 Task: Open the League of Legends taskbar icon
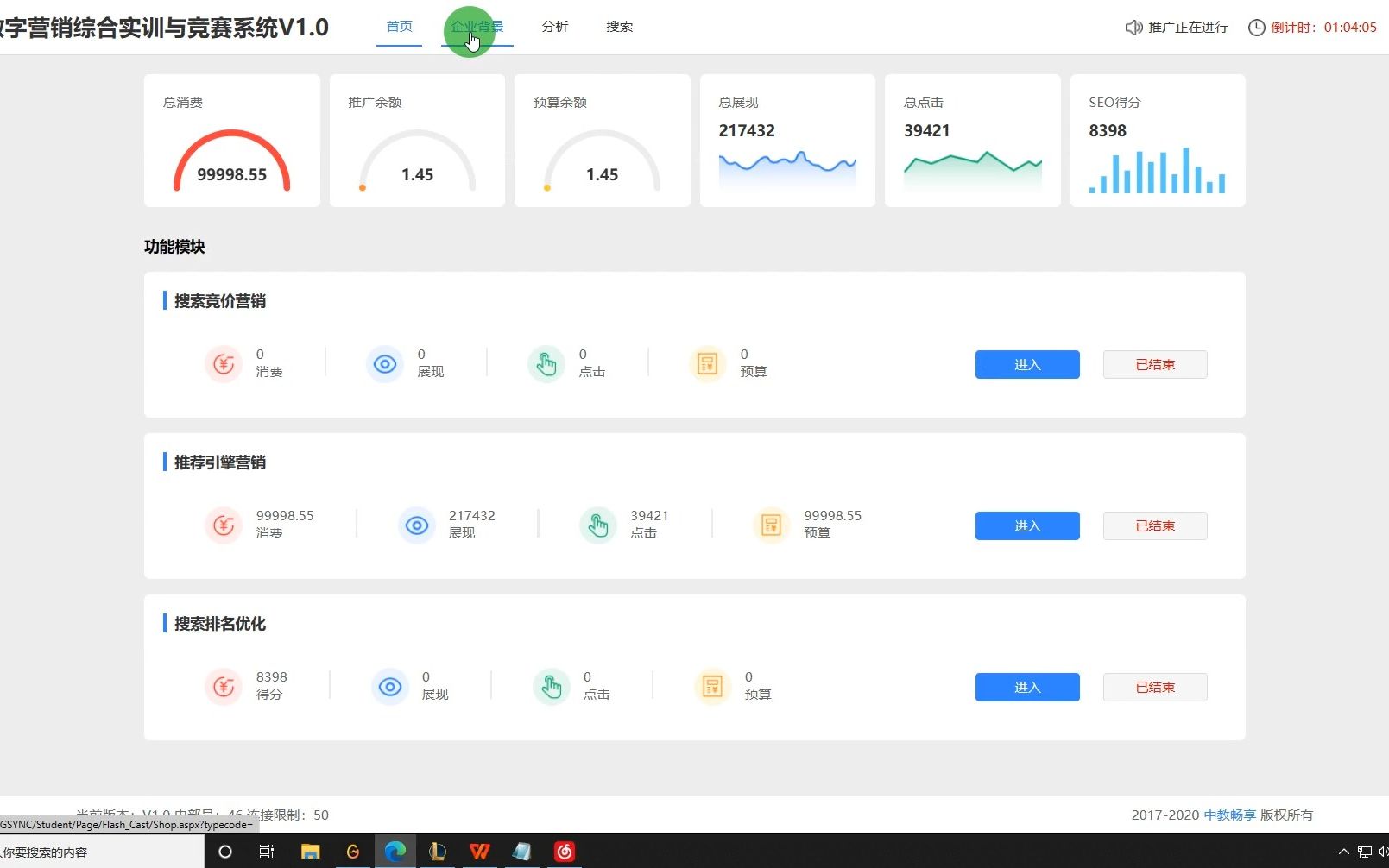[437, 852]
